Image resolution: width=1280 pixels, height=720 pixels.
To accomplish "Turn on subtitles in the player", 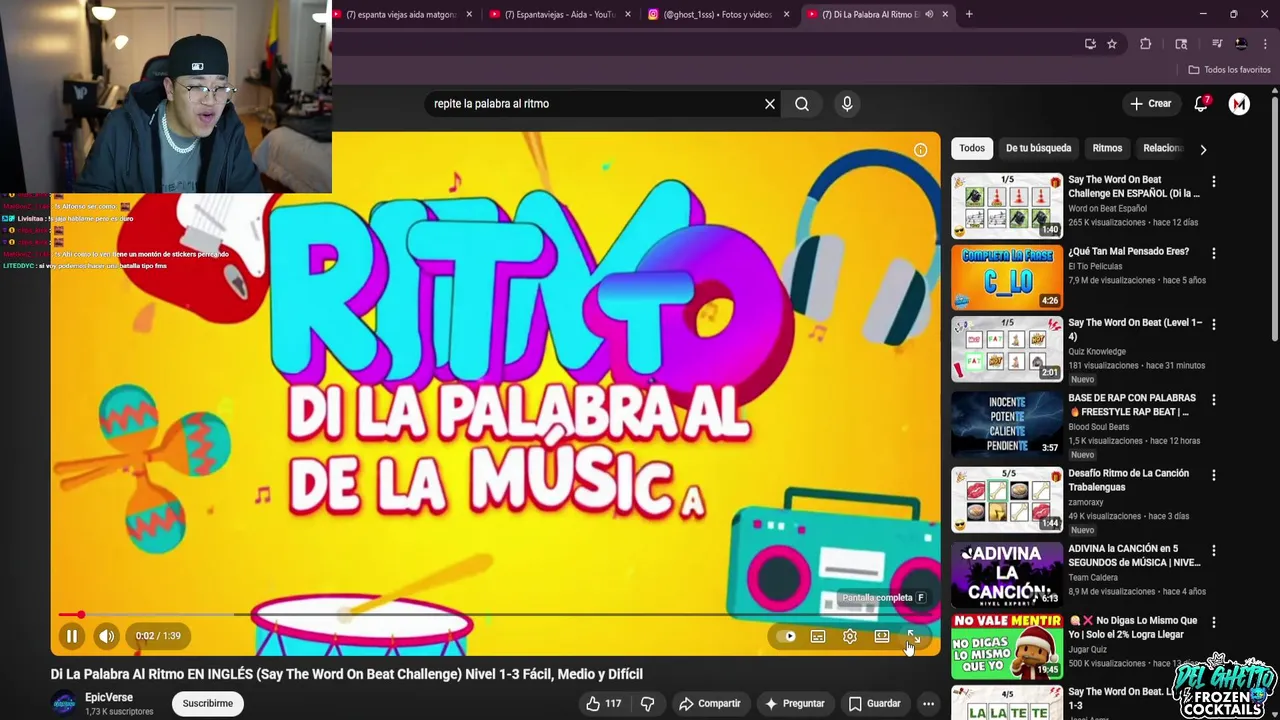I will [818, 636].
